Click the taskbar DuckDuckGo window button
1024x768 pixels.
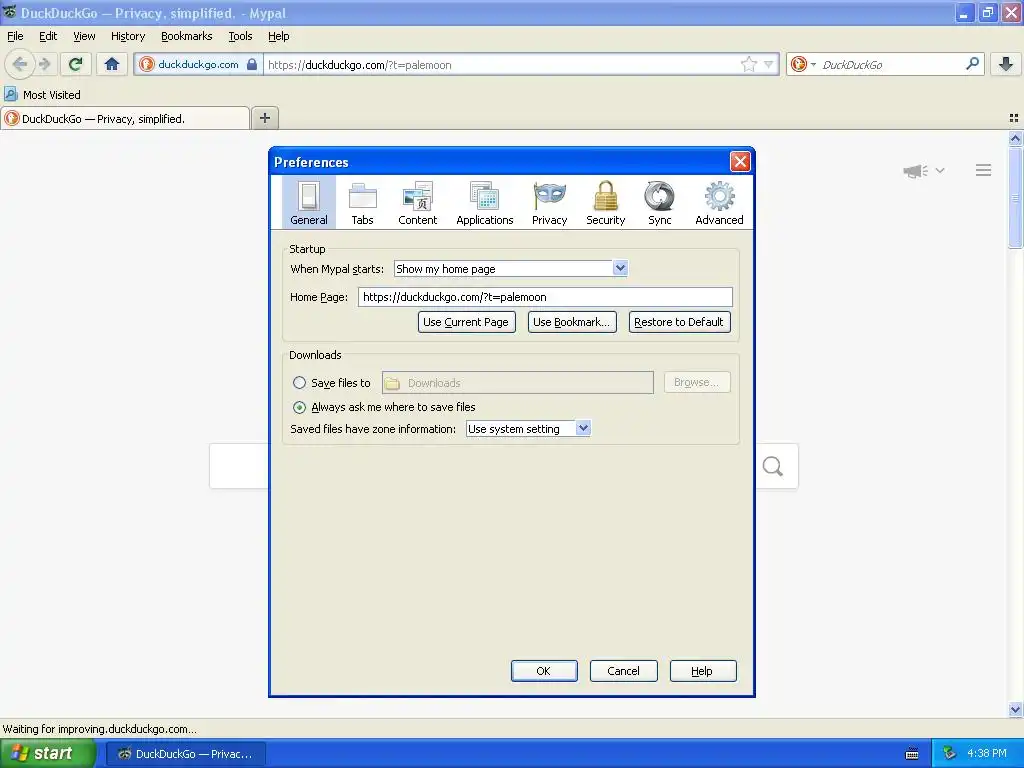[185, 754]
